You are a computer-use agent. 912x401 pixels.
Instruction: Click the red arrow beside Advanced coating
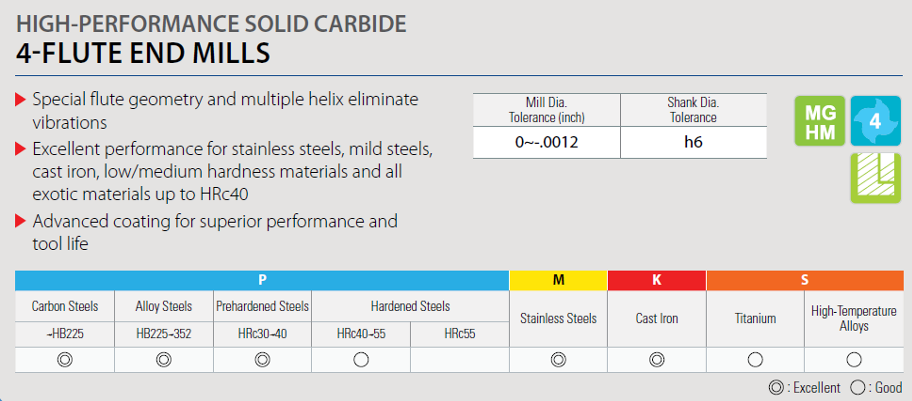click(20, 222)
